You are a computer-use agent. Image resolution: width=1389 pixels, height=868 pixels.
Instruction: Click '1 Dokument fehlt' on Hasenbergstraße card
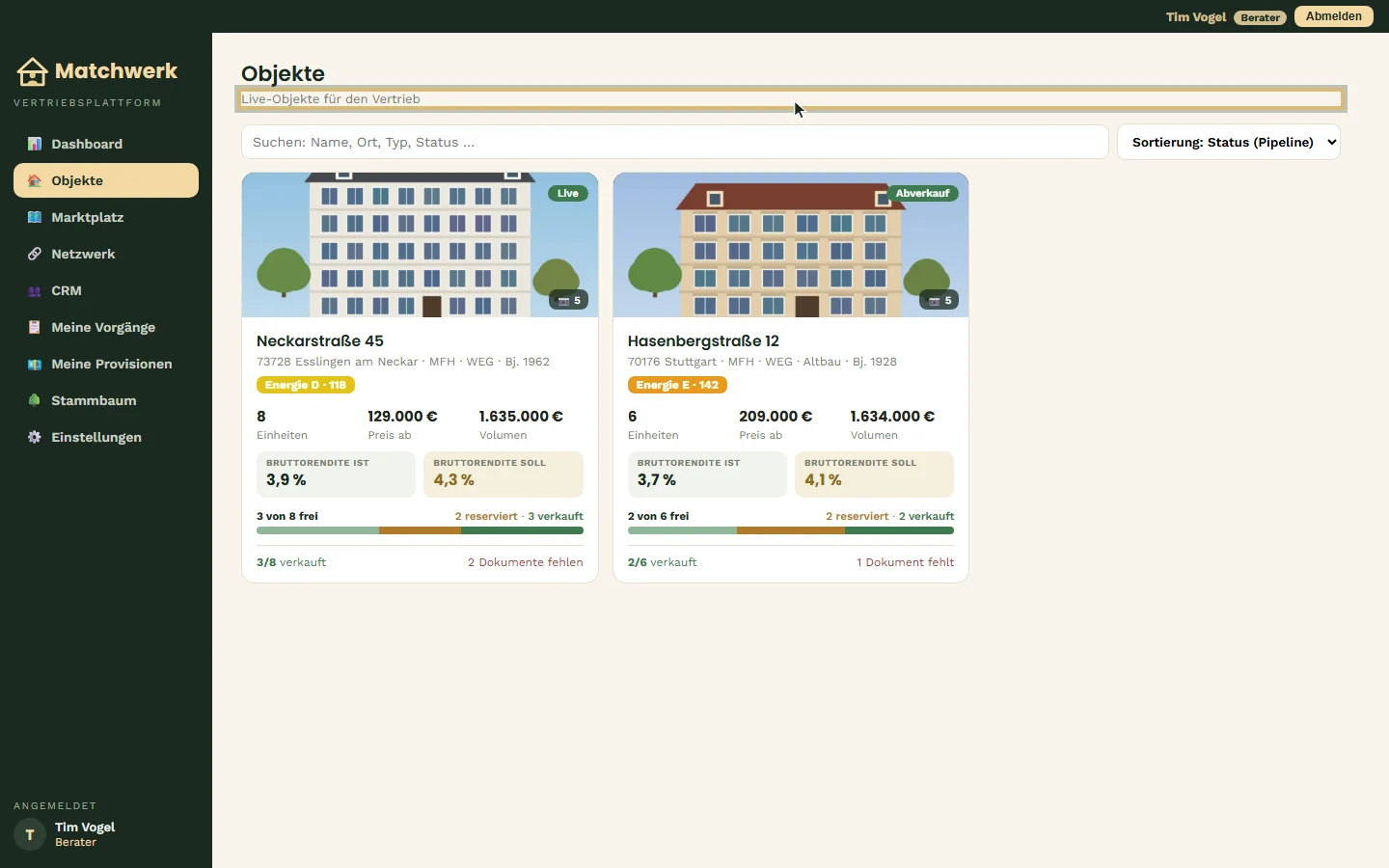[x=905, y=562]
